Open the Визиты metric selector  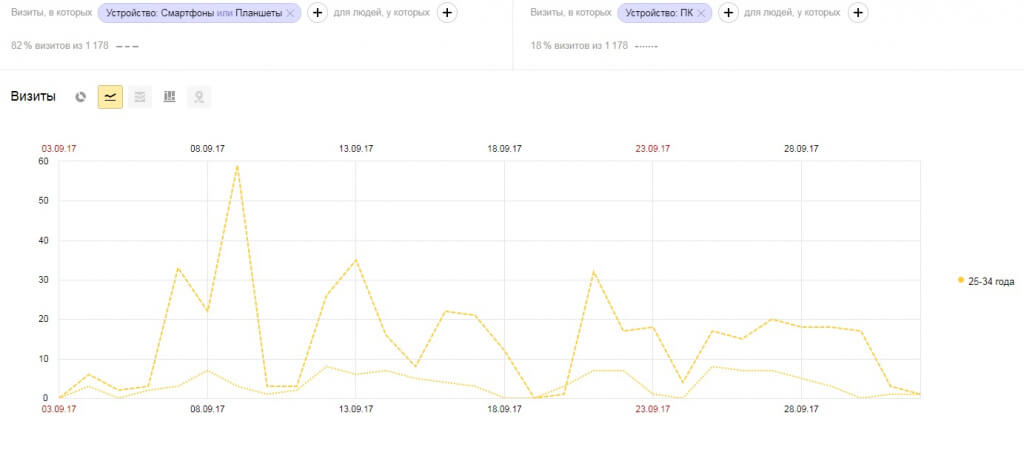coord(33,97)
